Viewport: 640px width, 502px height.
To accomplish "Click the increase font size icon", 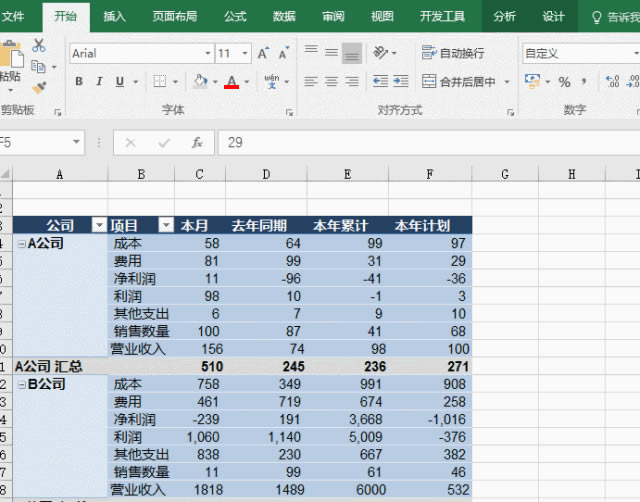I will click(263, 54).
